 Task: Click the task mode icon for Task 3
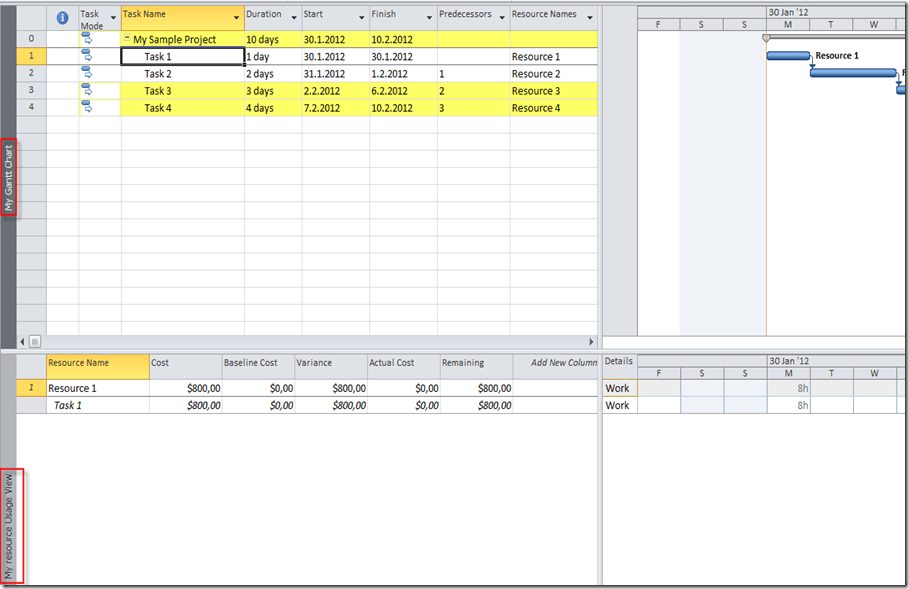(86, 90)
